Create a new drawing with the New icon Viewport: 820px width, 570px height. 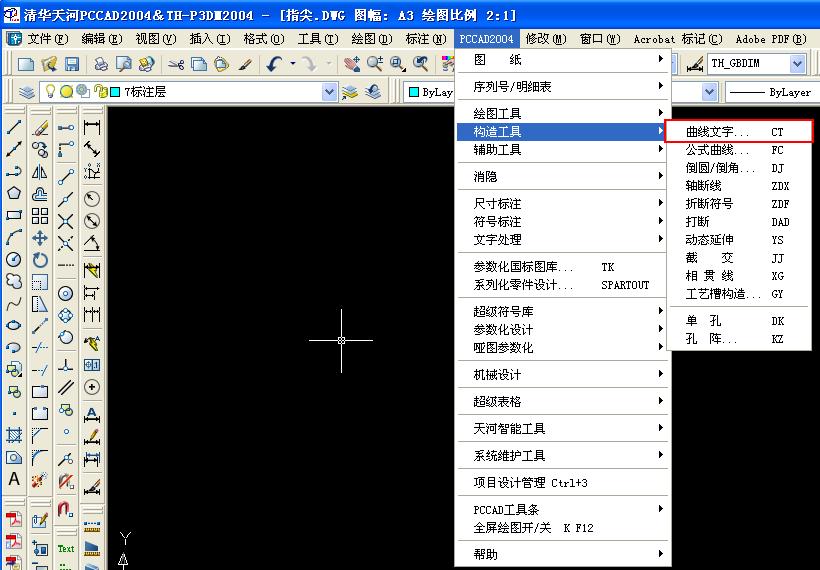click(x=26, y=64)
